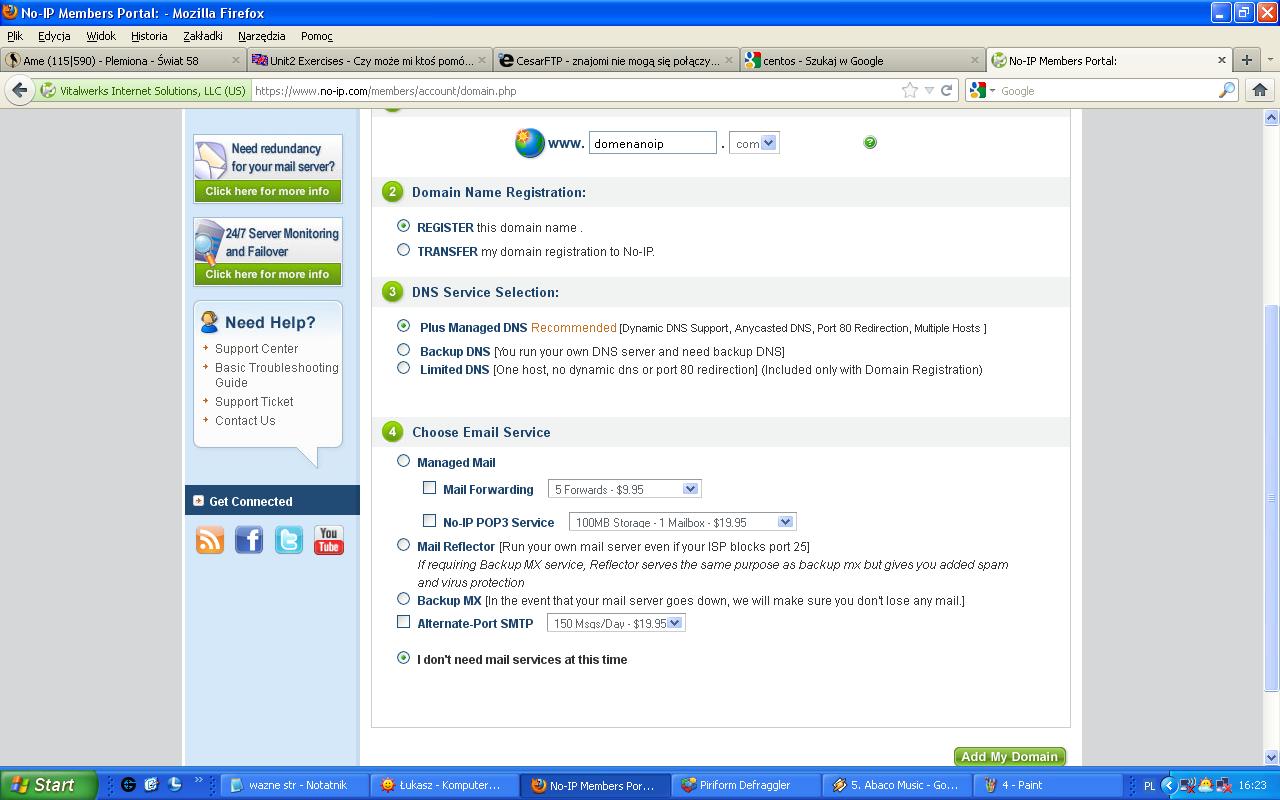Select REGISTER this domain name option
The width and height of the screenshot is (1280, 800).
click(x=404, y=226)
